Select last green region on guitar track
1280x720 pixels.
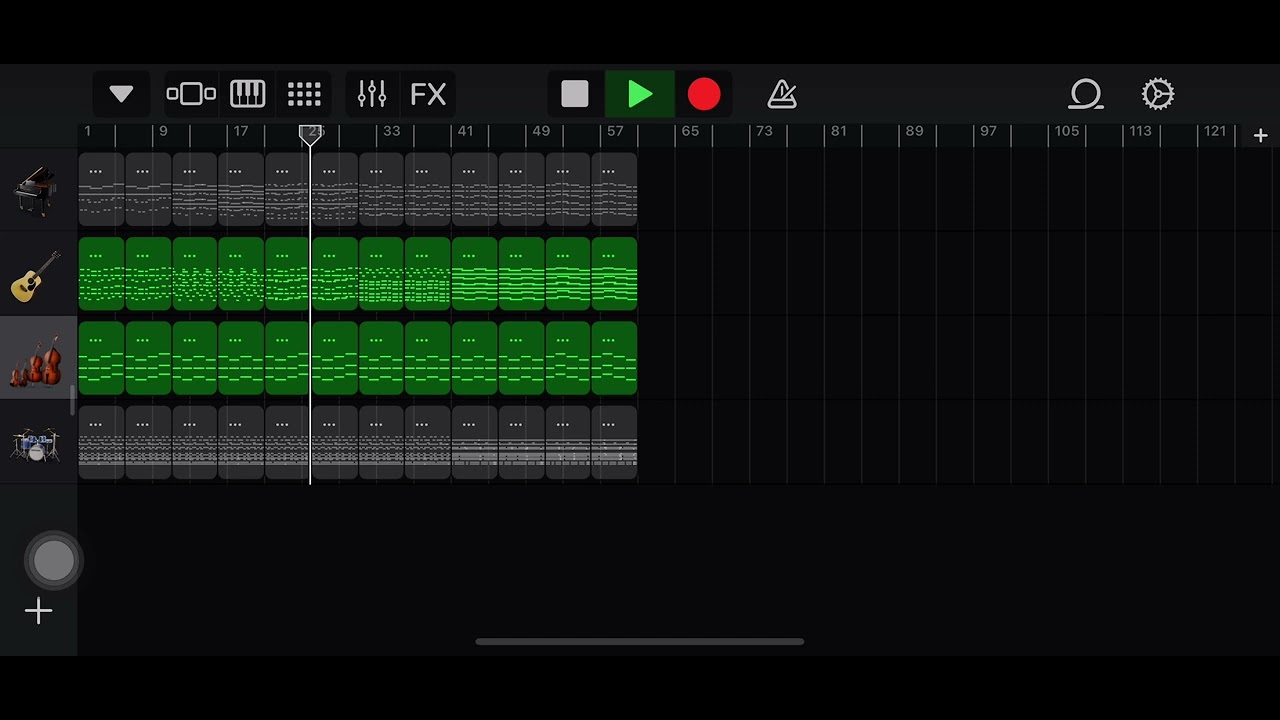[615, 274]
